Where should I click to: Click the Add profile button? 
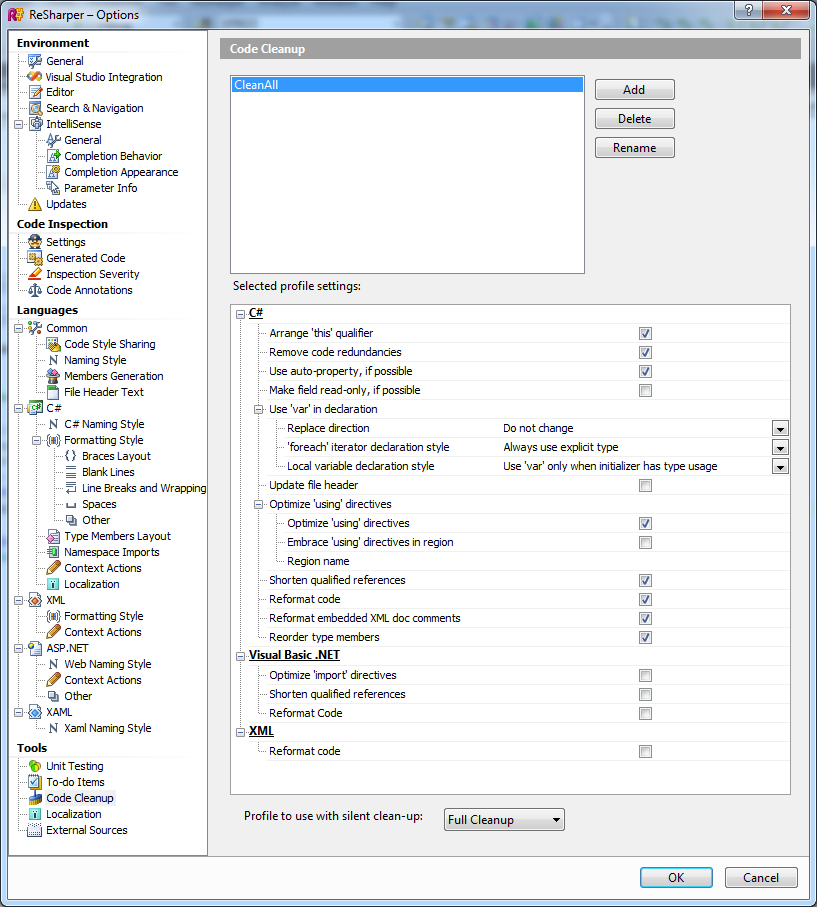pyautogui.click(x=635, y=90)
